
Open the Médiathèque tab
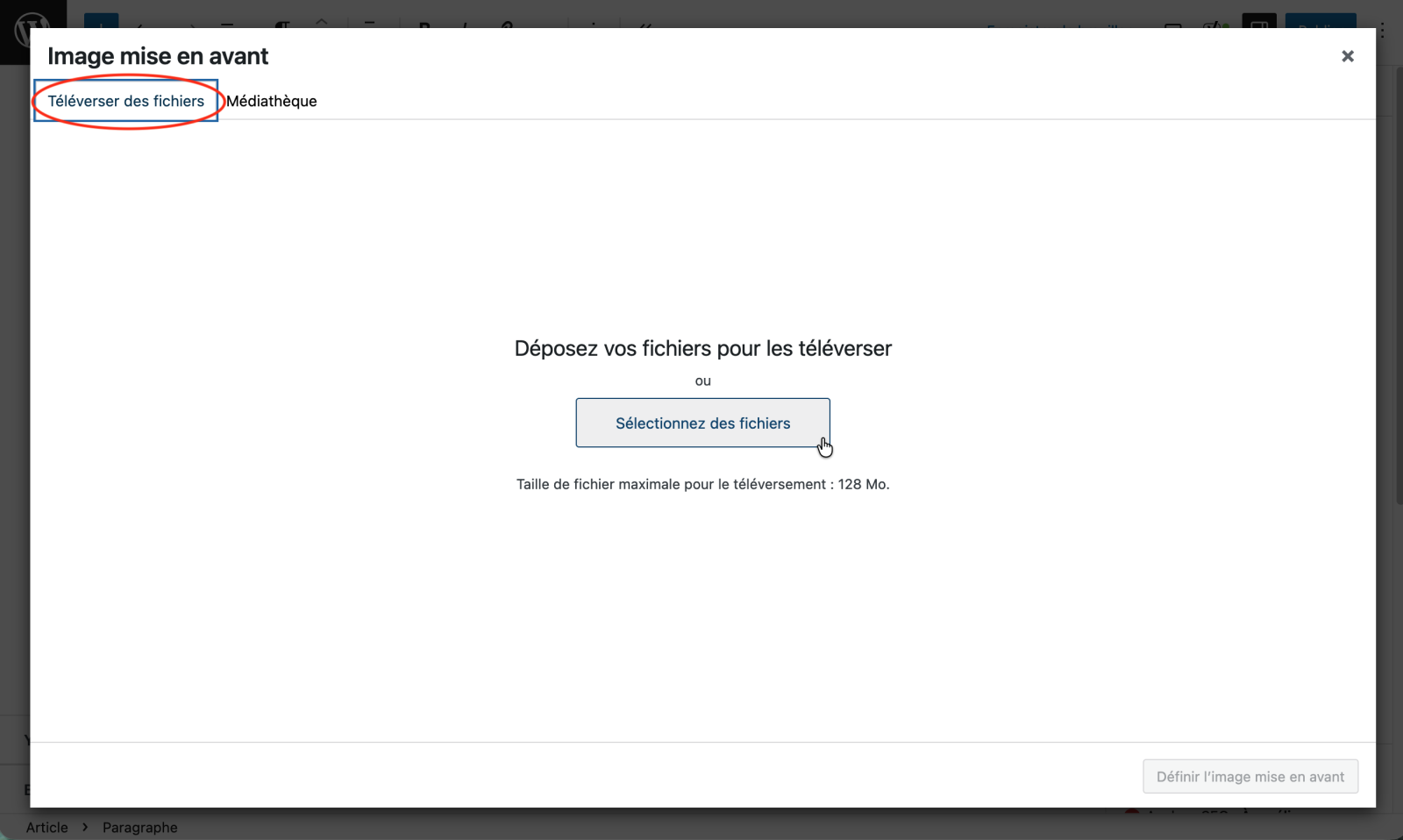271,101
